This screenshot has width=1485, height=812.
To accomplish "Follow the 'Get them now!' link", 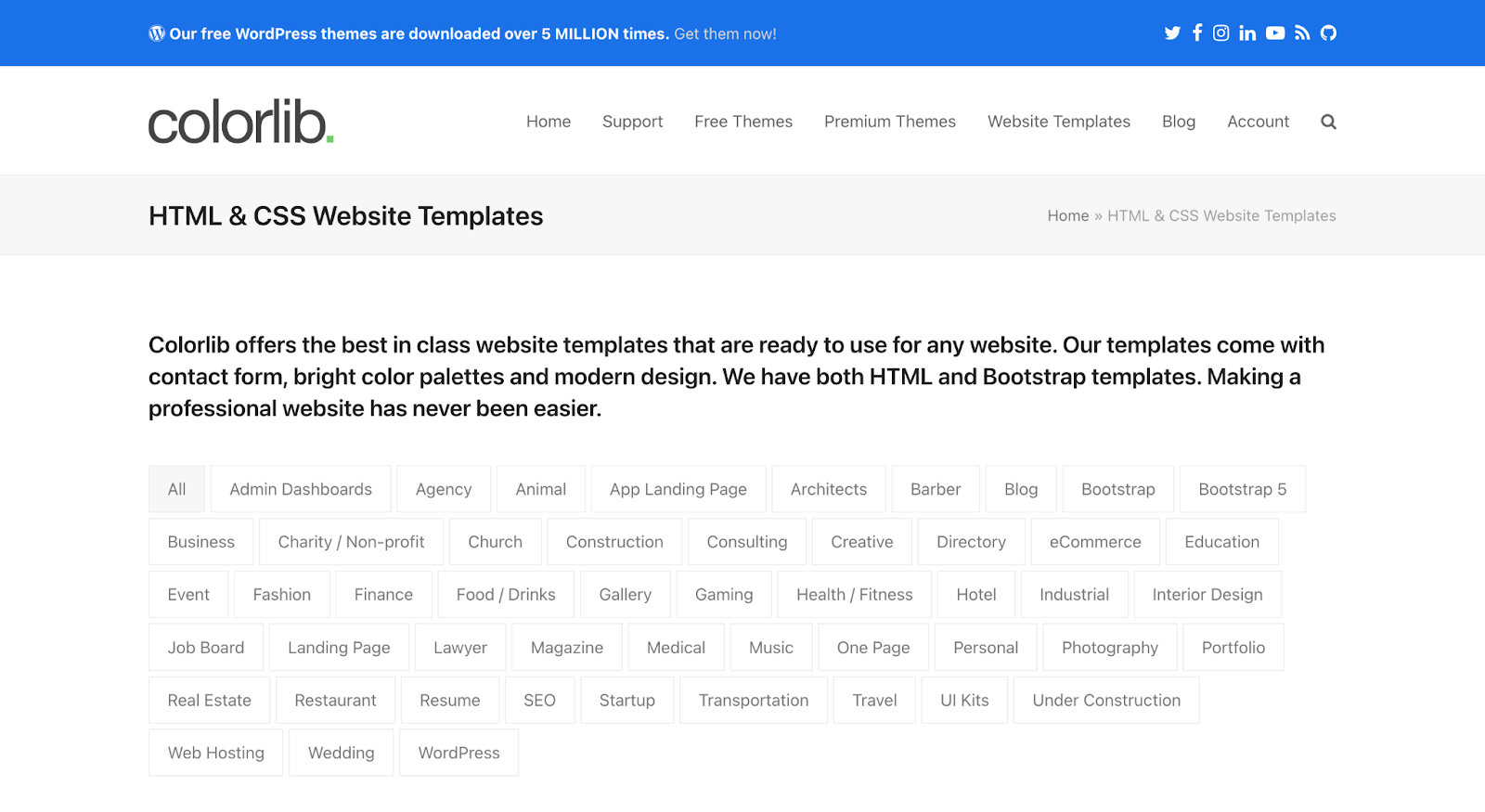I will tap(725, 34).
